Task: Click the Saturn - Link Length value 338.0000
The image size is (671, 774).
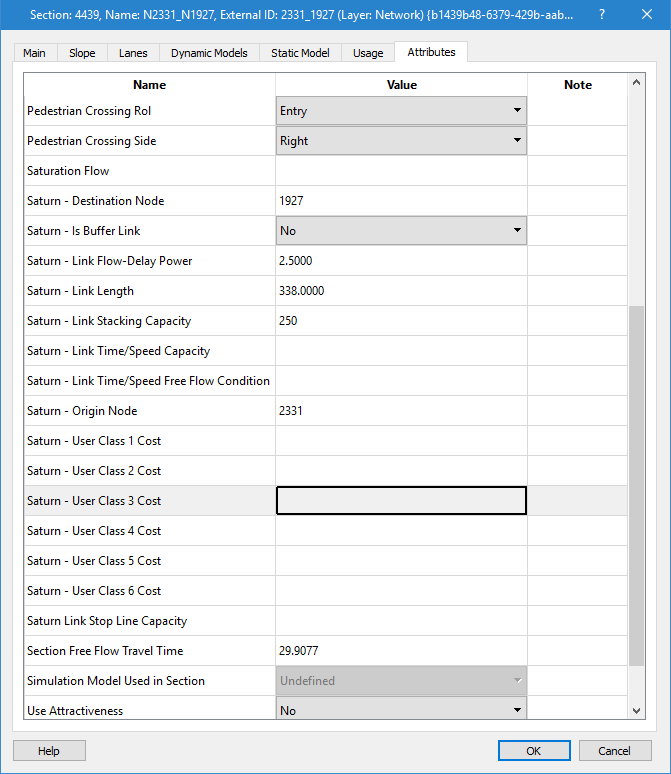Action: click(x=401, y=291)
